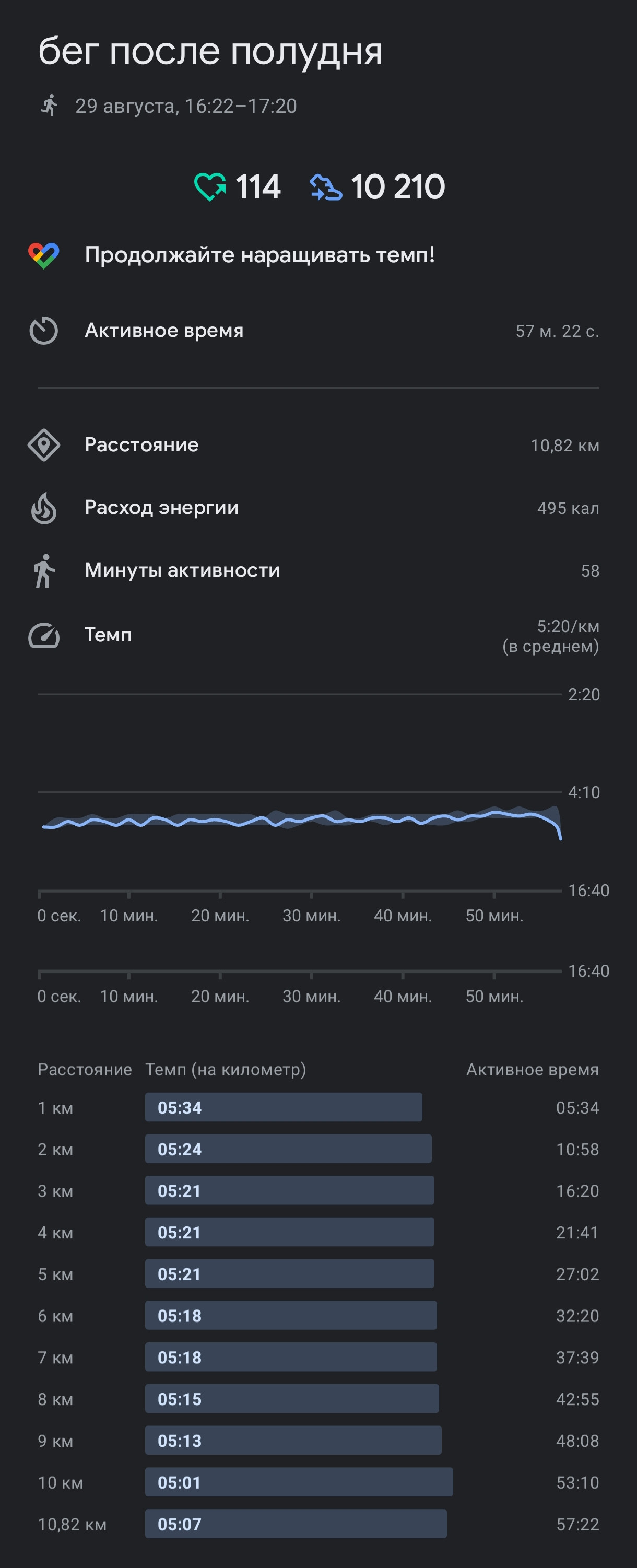The image size is (637, 1568).
Task: Tap the Активное время column header
Action: [x=533, y=1070]
